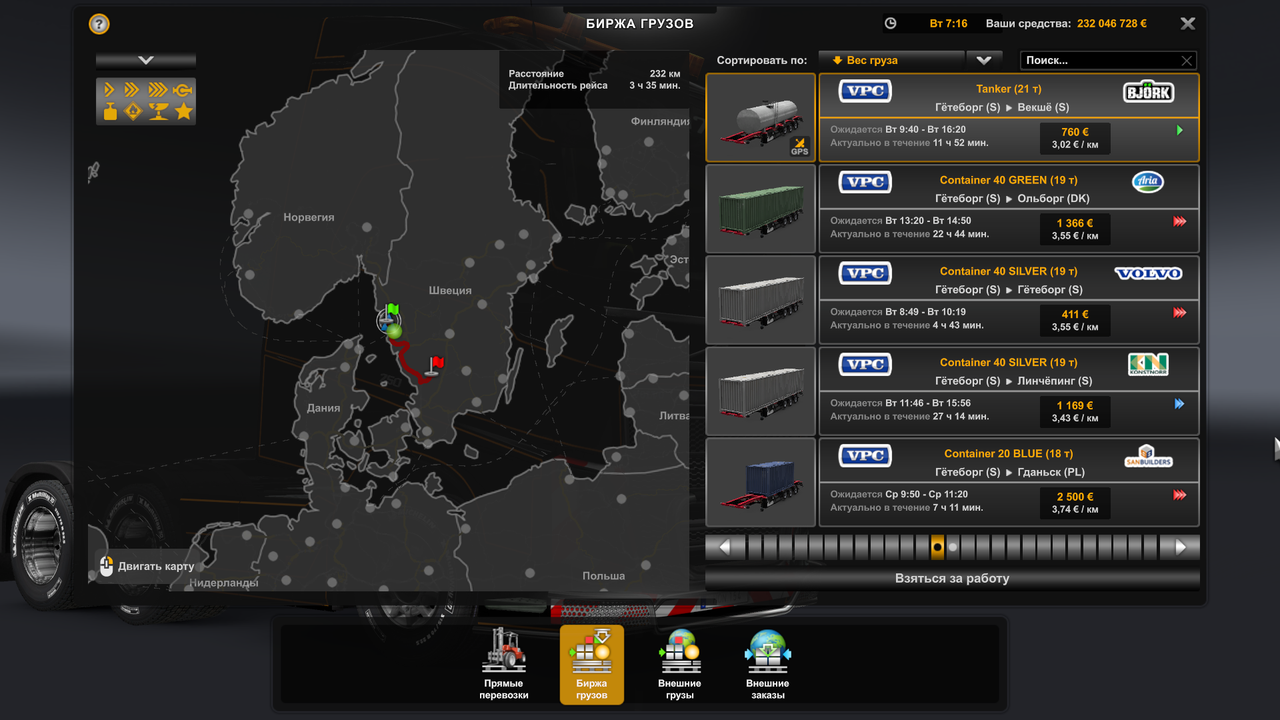Open Внешние грузы from the bottom menu
Viewport: 1280px width, 720px height.
[x=680, y=663]
